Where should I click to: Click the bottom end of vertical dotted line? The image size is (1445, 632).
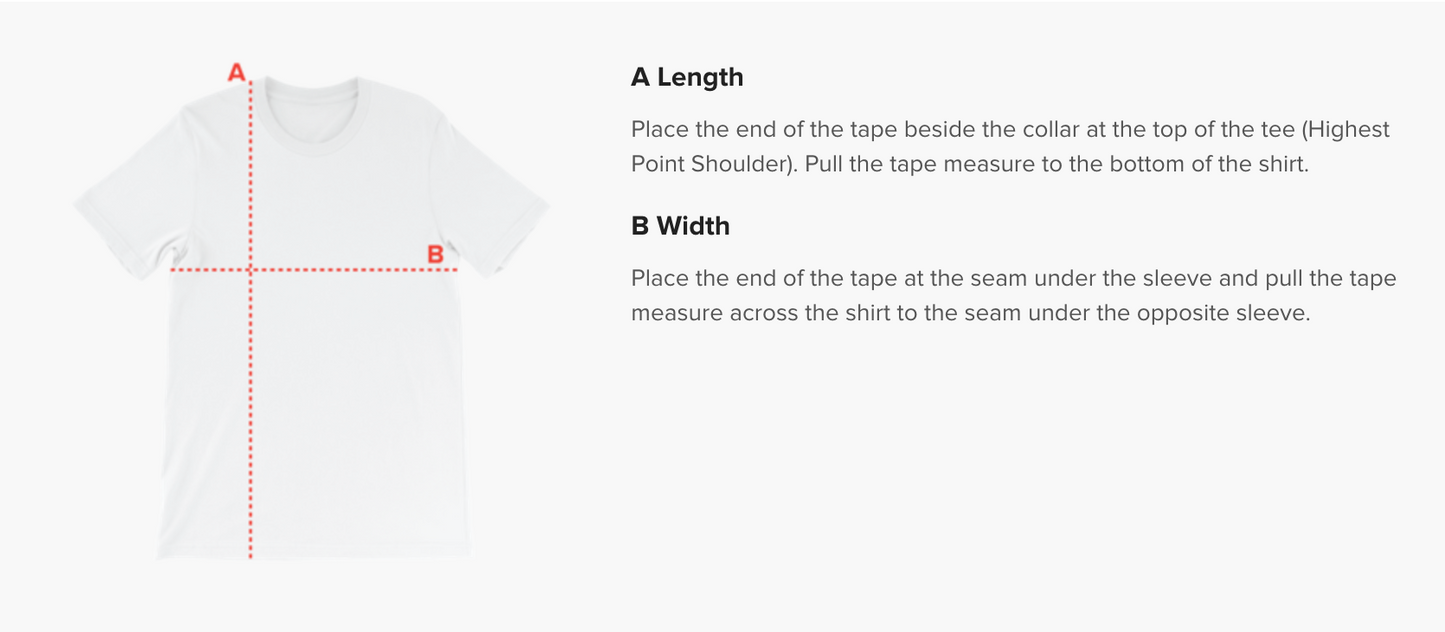point(250,553)
